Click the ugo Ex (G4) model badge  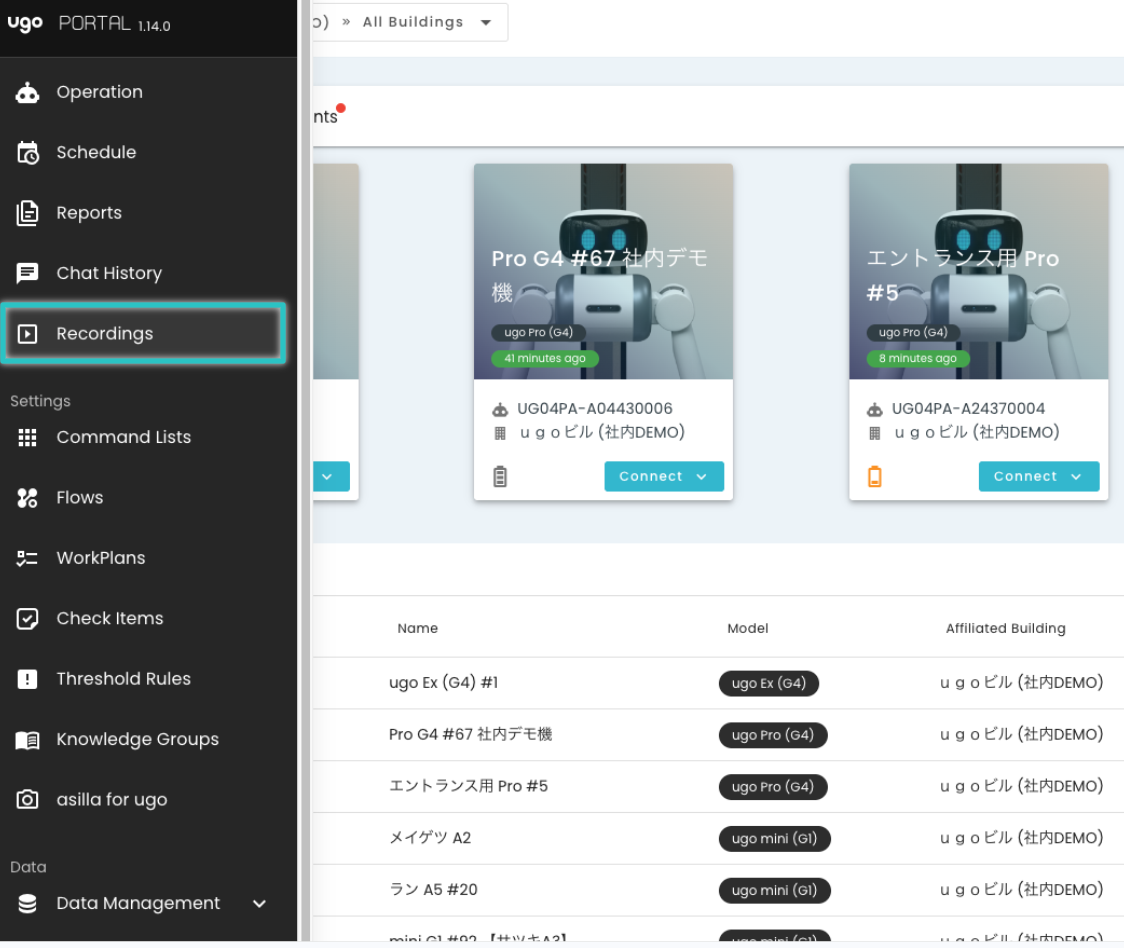[x=768, y=683]
